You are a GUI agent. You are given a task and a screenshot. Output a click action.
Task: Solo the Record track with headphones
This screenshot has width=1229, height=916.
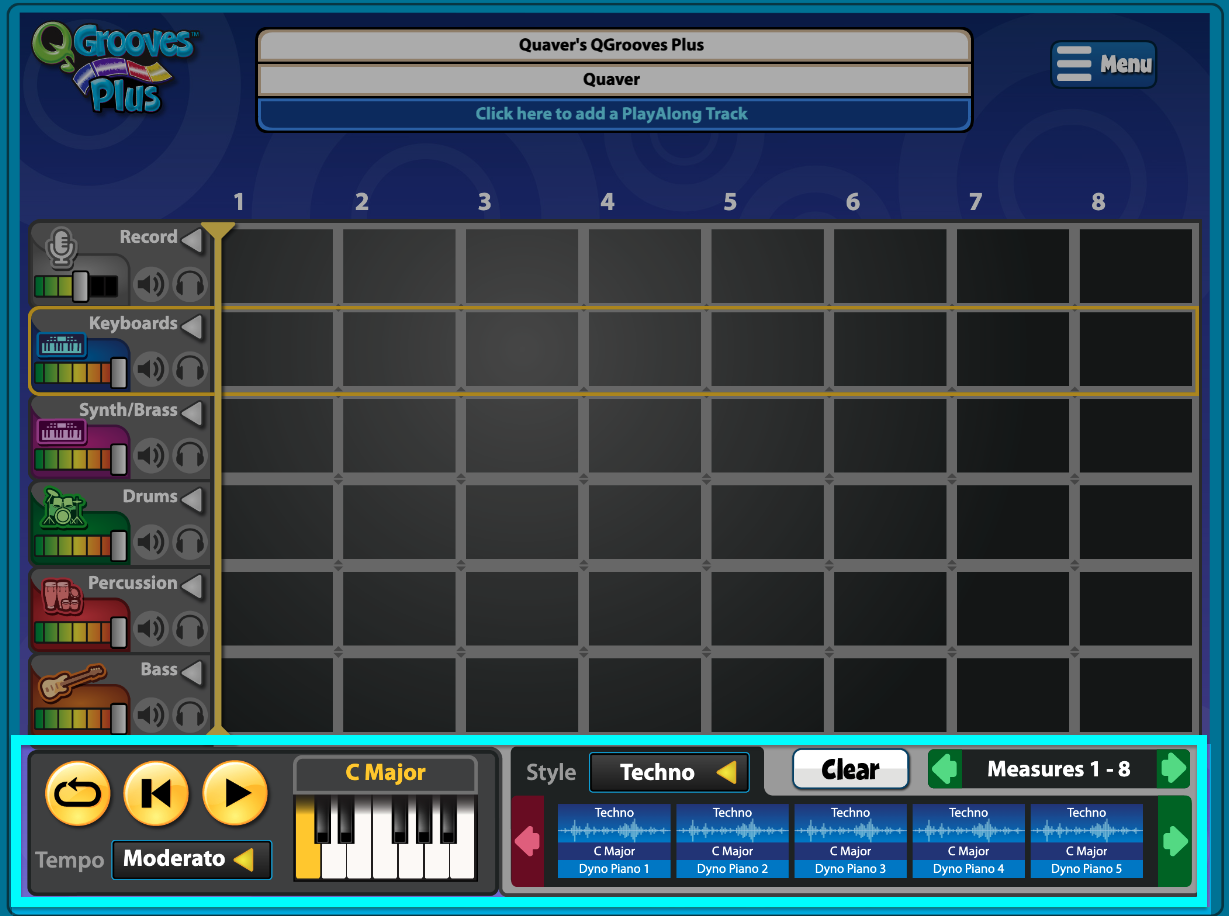pos(189,285)
